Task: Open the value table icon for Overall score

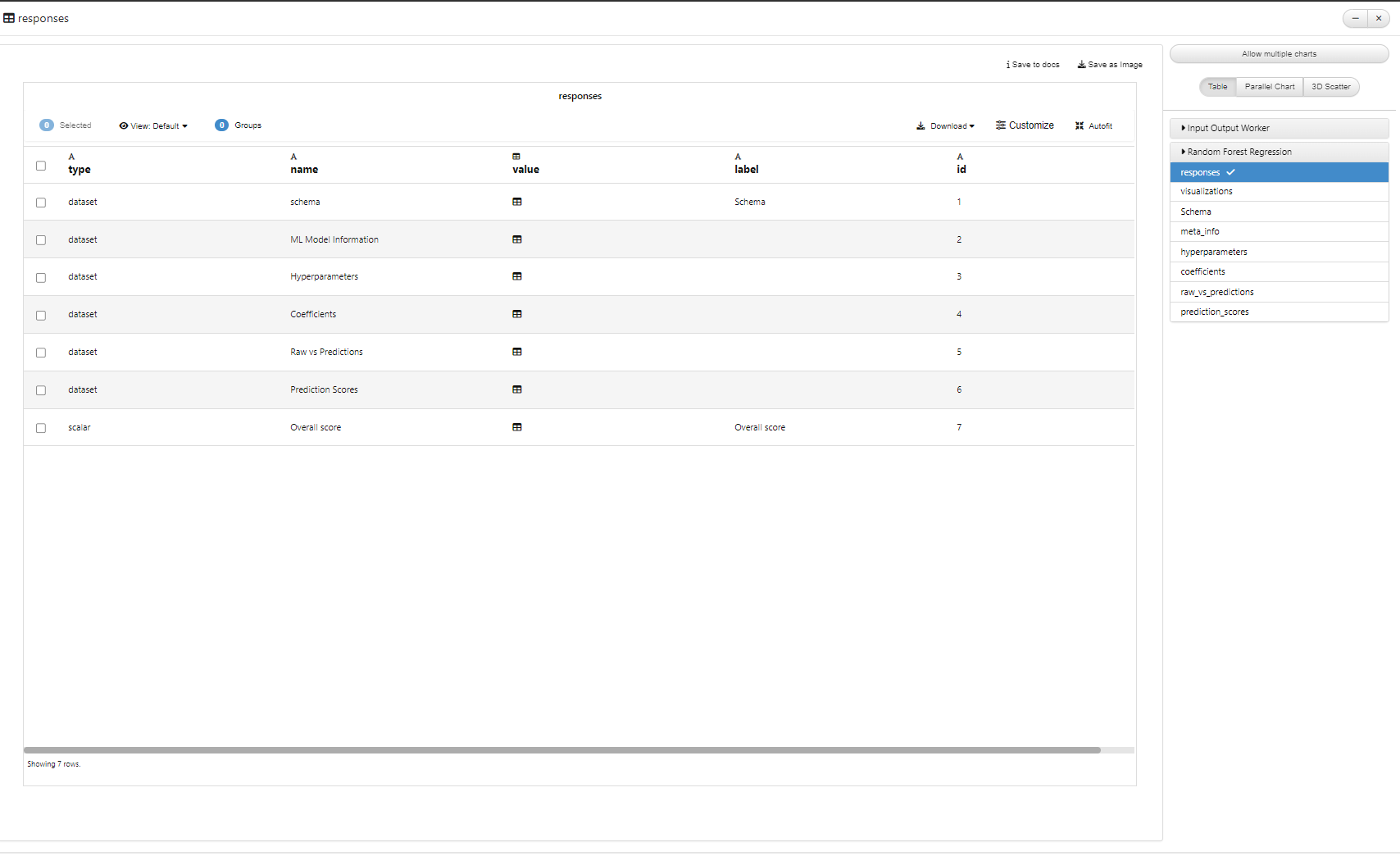Action: pyautogui.click(x=517, y=427)
